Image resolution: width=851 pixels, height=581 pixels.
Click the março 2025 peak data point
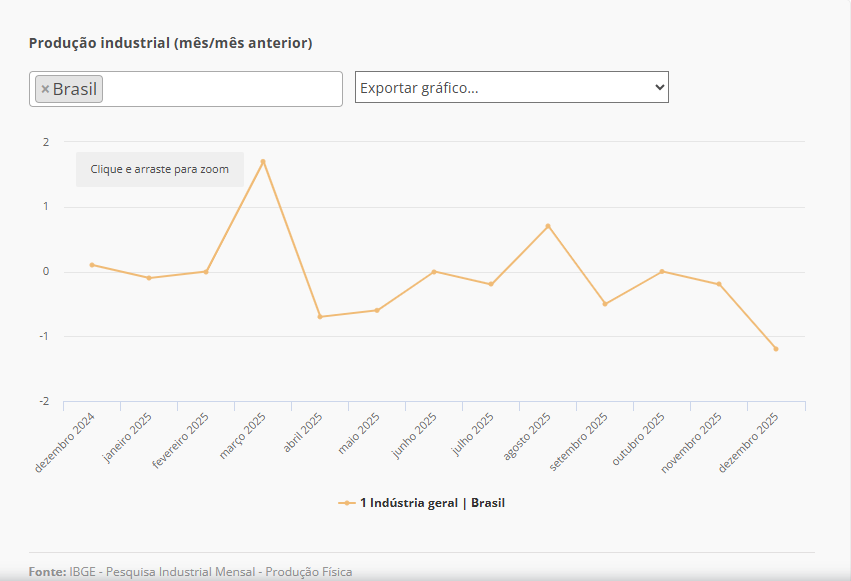[263, 161]
